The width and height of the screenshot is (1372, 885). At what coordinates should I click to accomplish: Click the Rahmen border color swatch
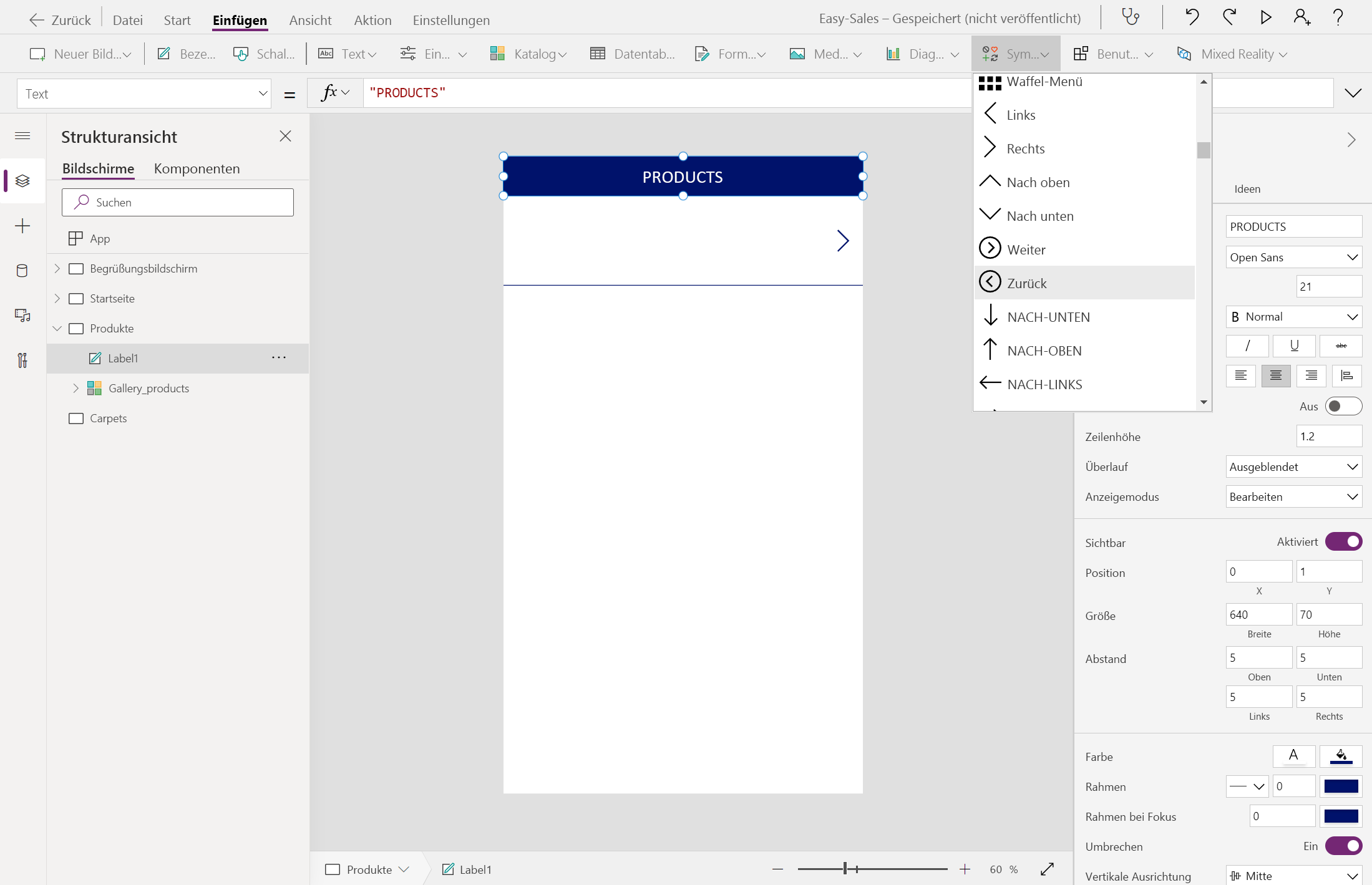click(1341, 786)
